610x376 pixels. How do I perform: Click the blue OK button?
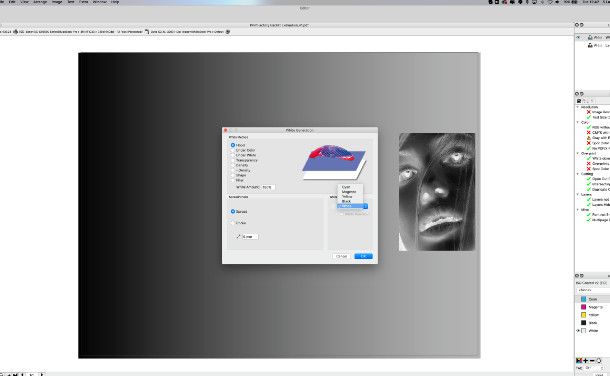[363, 256]
